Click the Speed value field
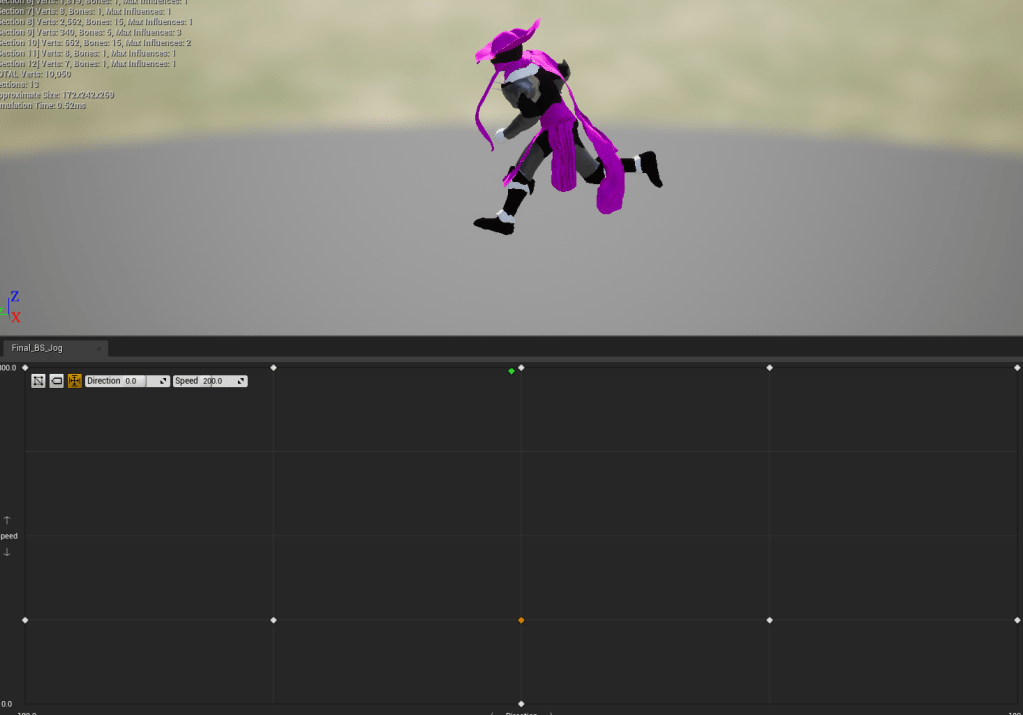The image size is (1023, 715). pyautogui.click(x=214, y=381)
